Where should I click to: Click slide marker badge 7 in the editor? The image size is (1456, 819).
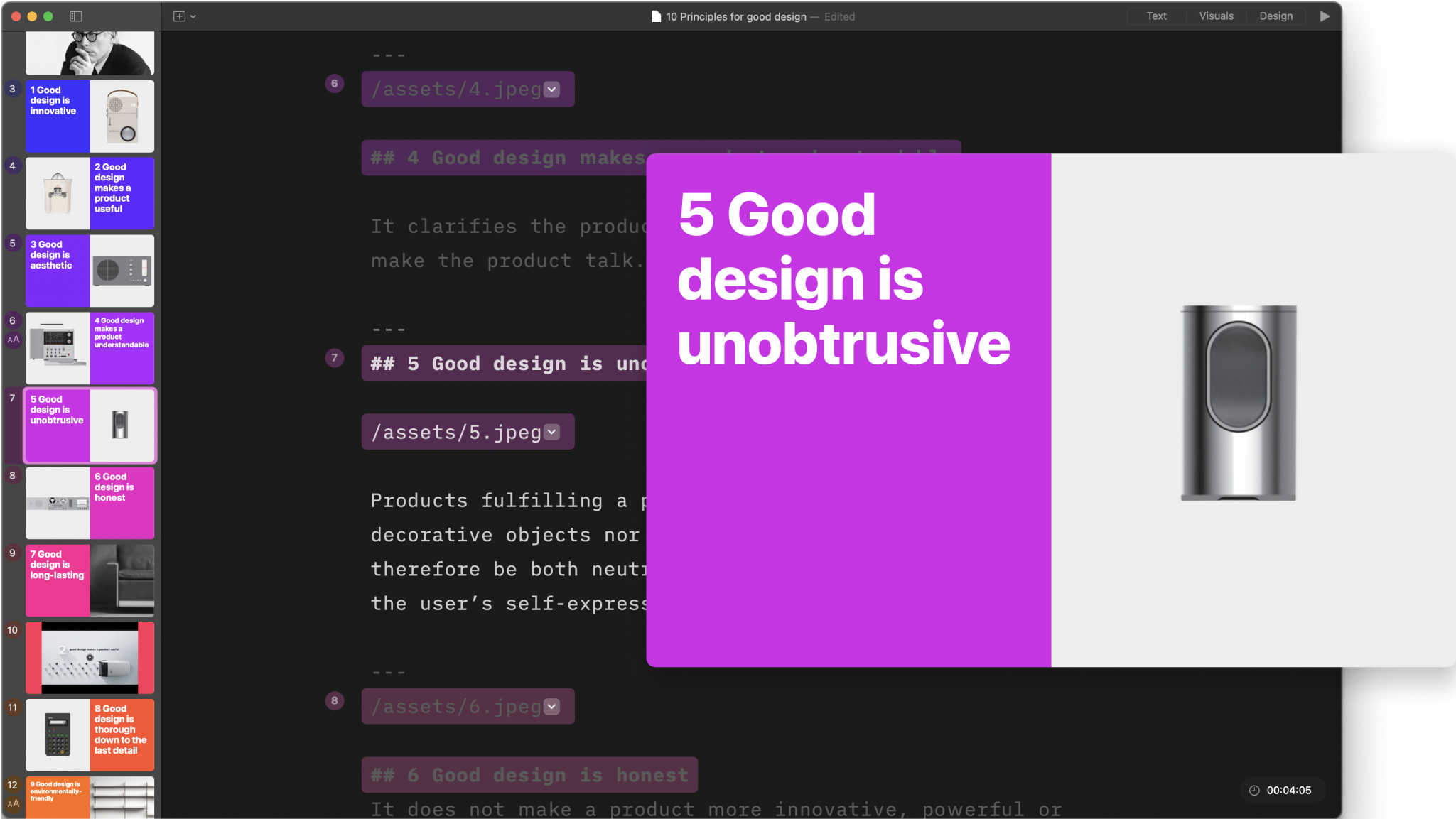(x=334, y=358)
